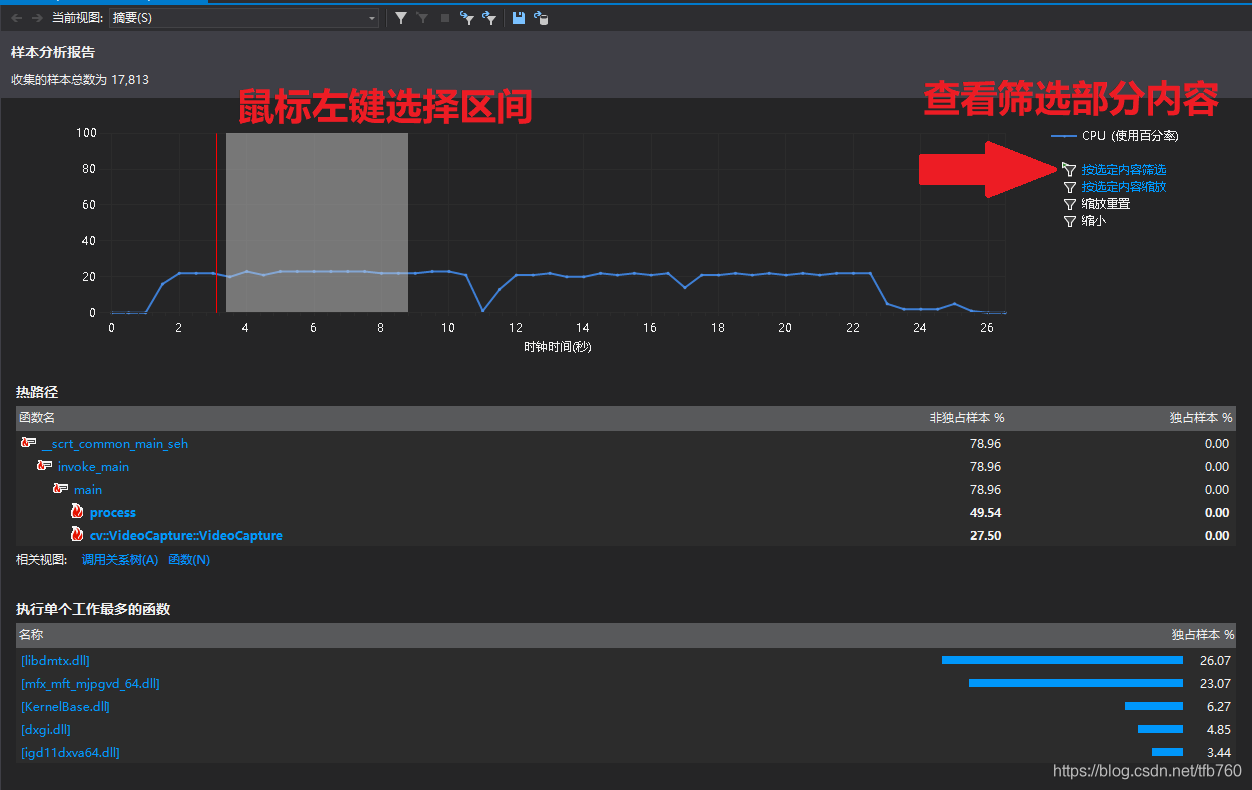Open the [dxgi.dll] module link

pos(46,730)
